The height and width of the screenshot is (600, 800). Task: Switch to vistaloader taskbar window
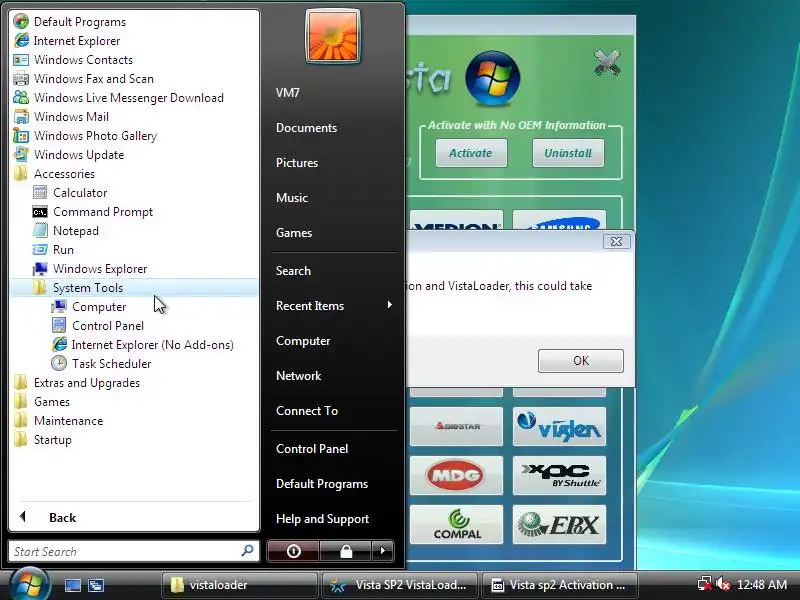[239, 585]
